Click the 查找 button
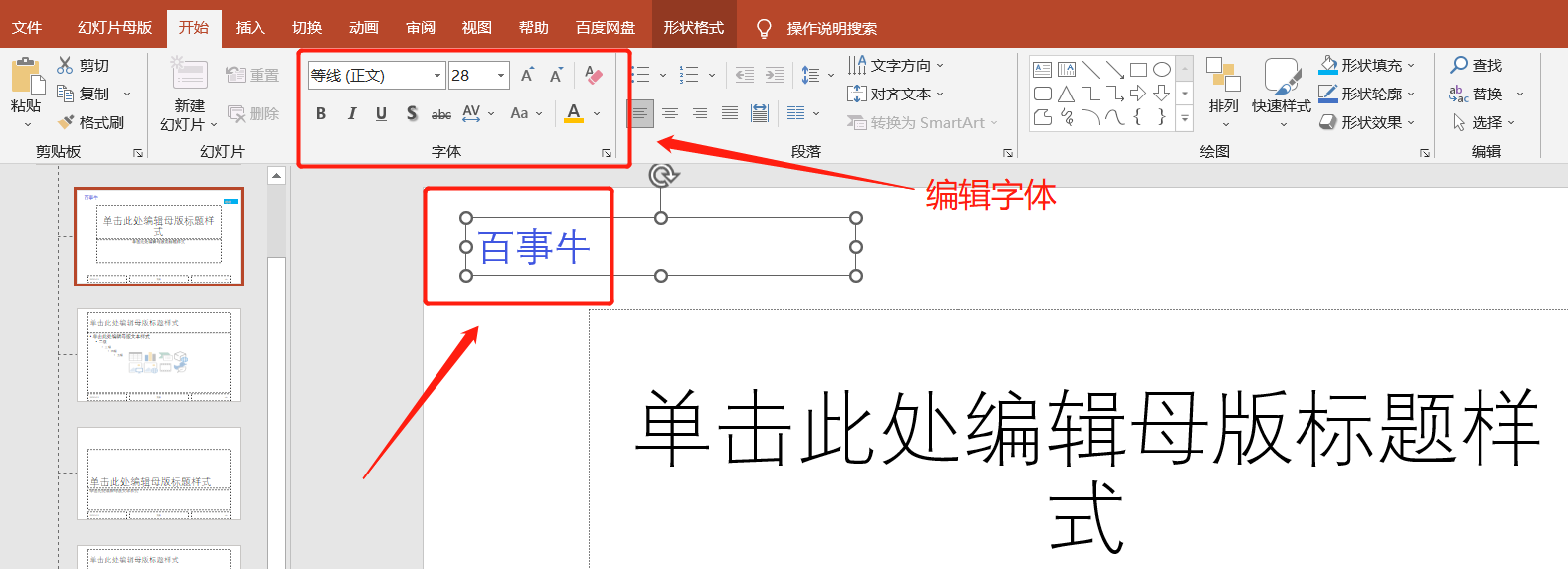 [x=1477, y=65]
